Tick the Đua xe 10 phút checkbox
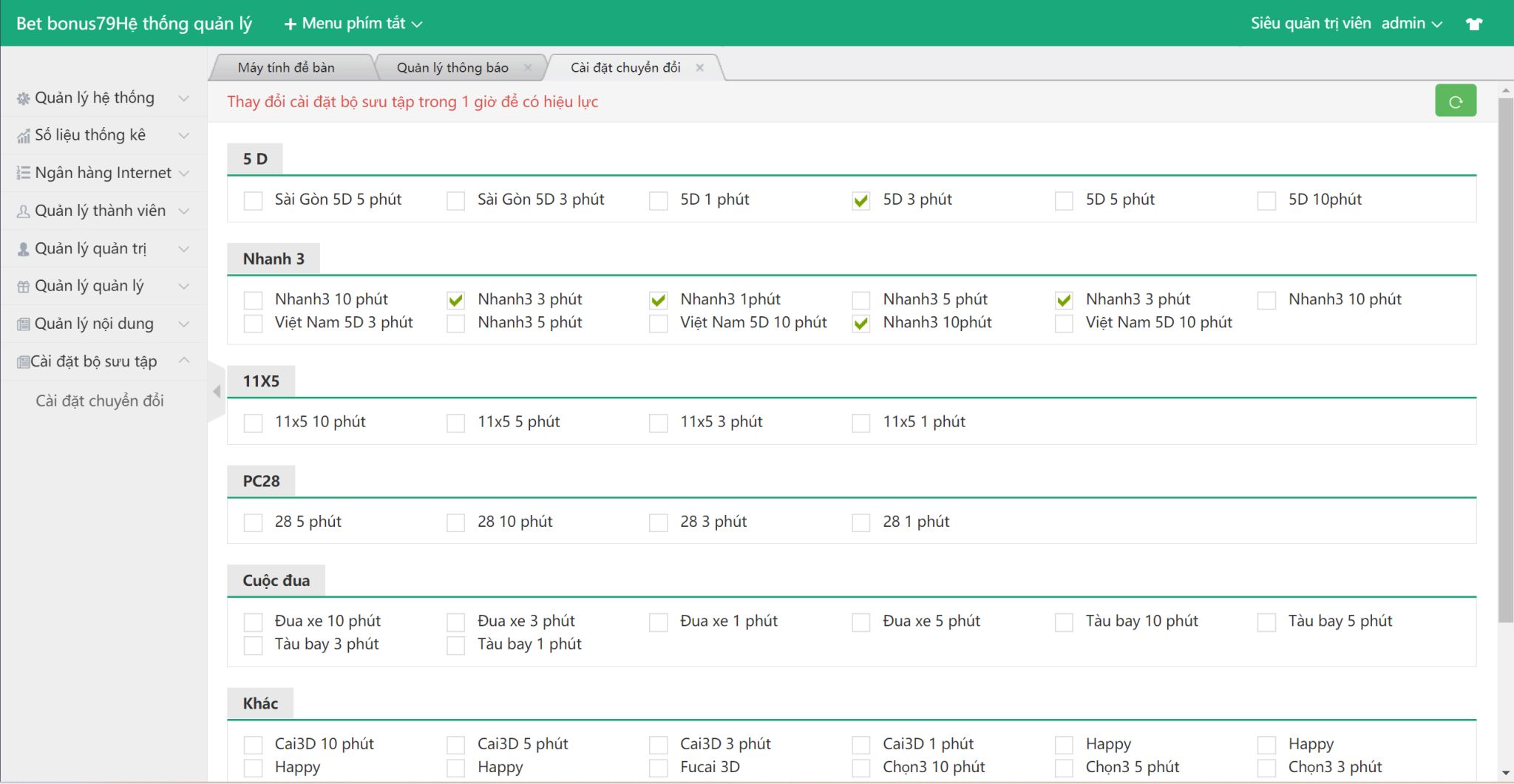Viewport: 1514px width, 784px height. [253, 622]
